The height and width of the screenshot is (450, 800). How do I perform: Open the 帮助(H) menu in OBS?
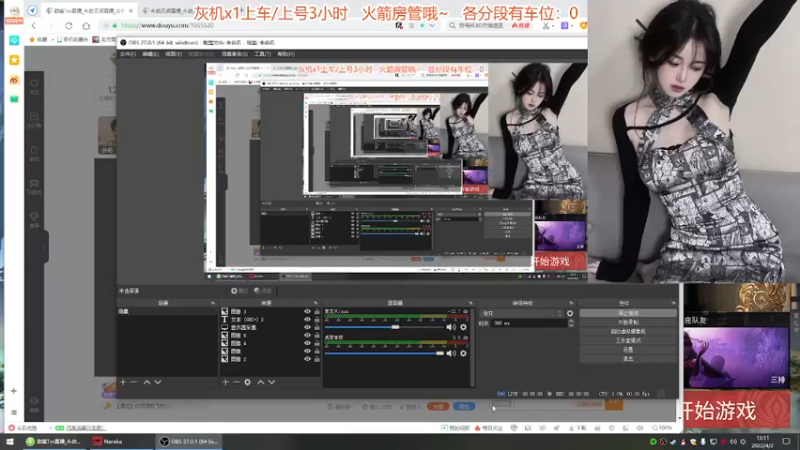point(286,54)
